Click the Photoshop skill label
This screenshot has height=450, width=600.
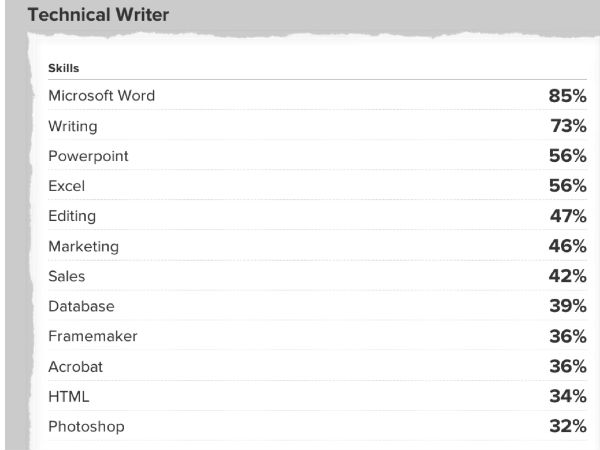(86, 426)
